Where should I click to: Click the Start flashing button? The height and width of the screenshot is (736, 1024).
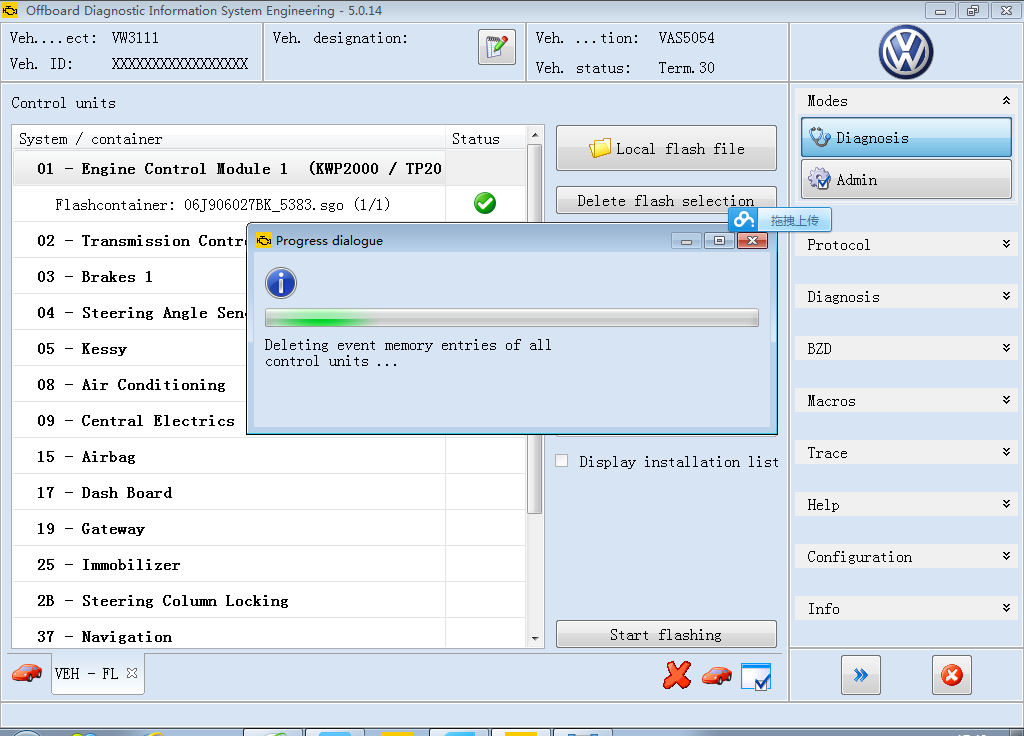point(666,634)
